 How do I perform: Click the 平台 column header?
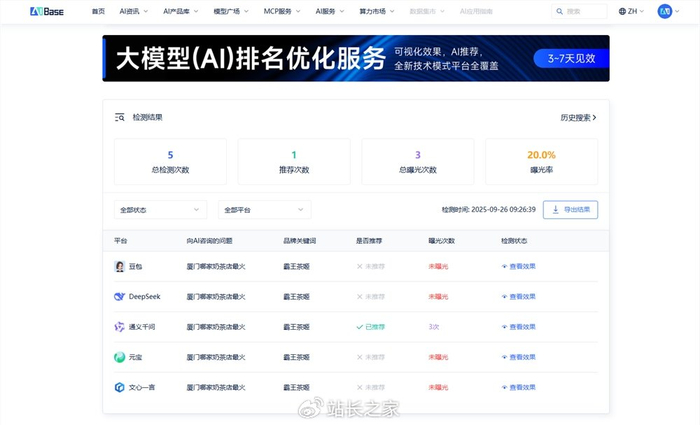click(x=121, y=241)
